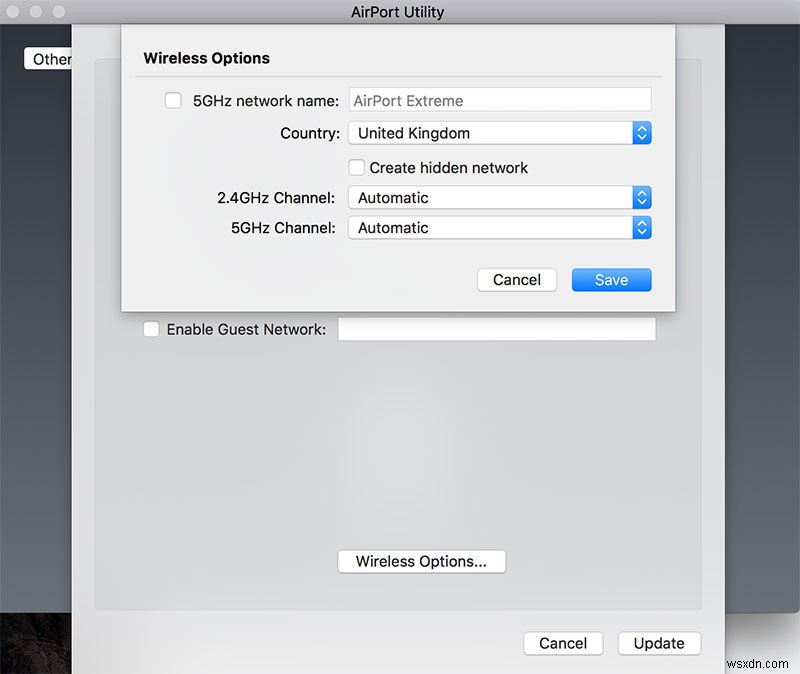This screenshot has width=800, height=674.
Task: Open the 2.4GHz Channel dropdown set to Automatic
Action: 490,197
